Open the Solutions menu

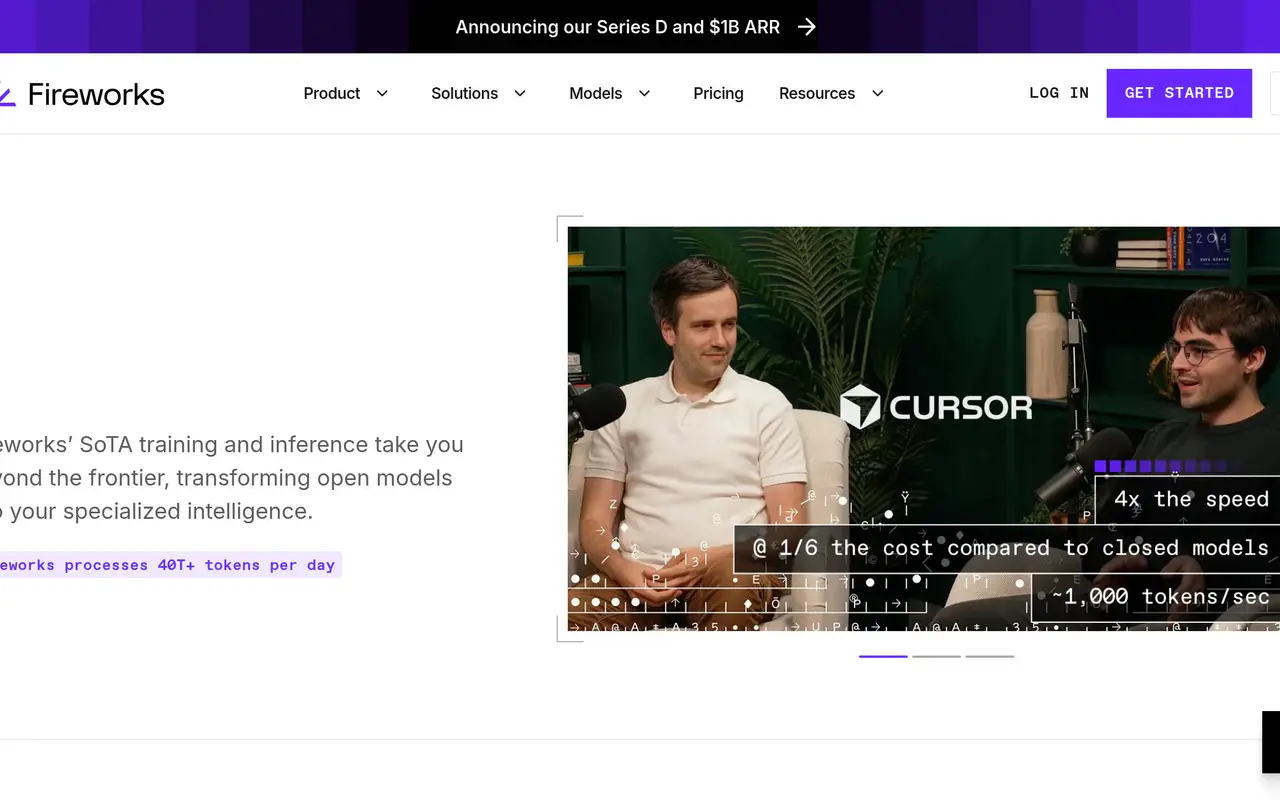click(x=464, y=93)
